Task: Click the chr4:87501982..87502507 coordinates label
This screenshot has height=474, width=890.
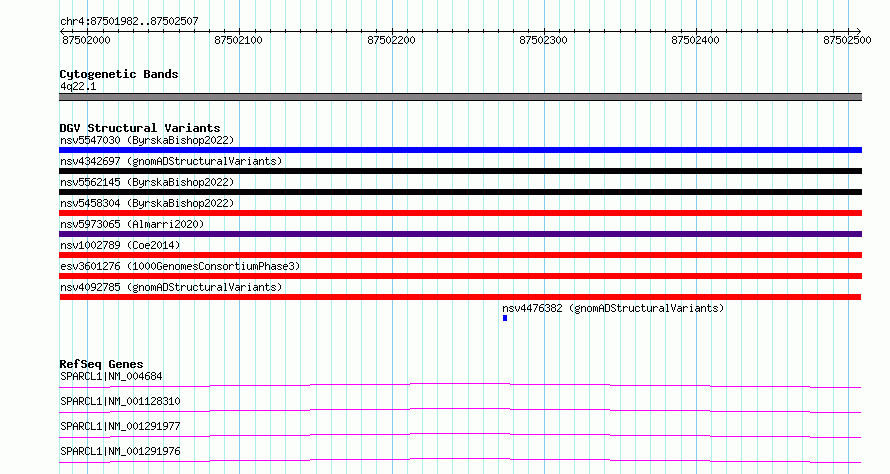Action: pyautogui.click(x=129, y=21)
